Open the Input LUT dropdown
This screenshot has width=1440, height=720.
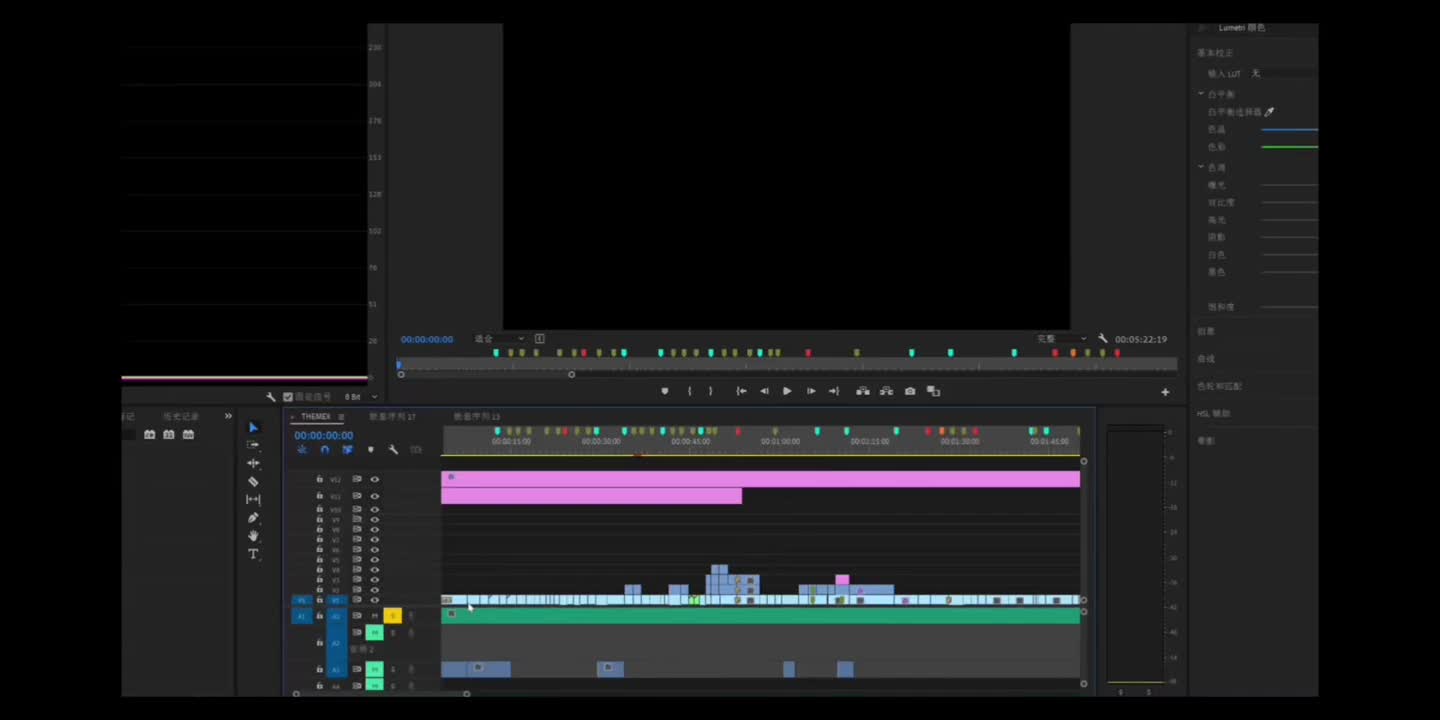click(x=1284, y=73)
